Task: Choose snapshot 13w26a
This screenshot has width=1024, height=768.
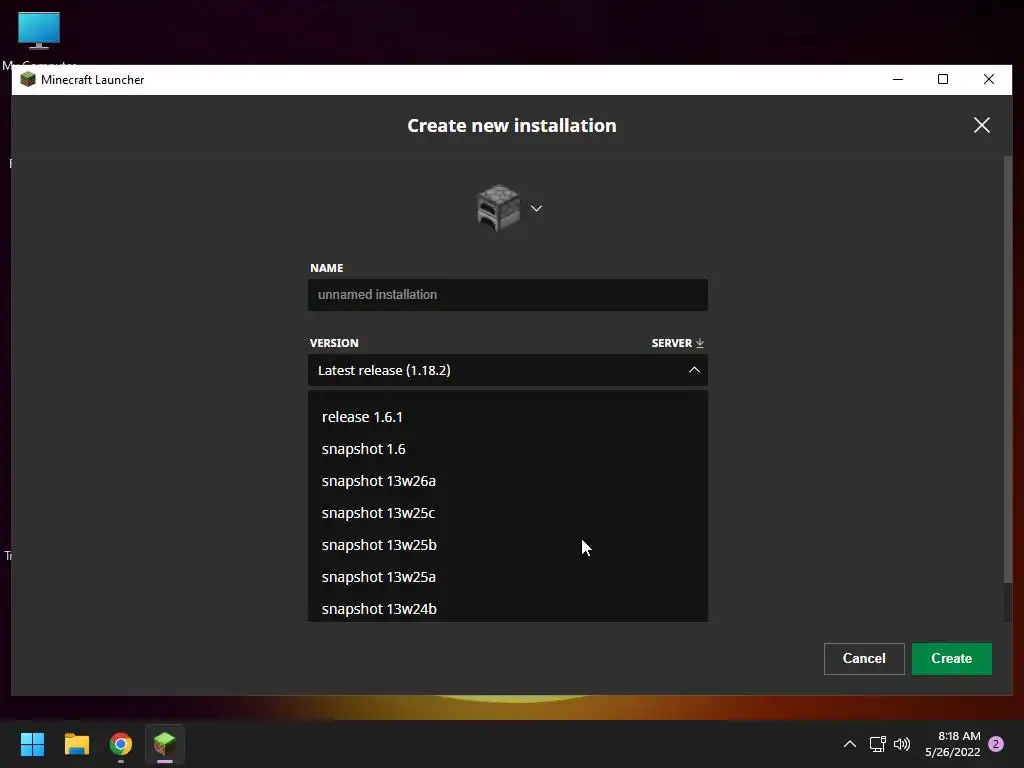Action: [x=507, y=481]
